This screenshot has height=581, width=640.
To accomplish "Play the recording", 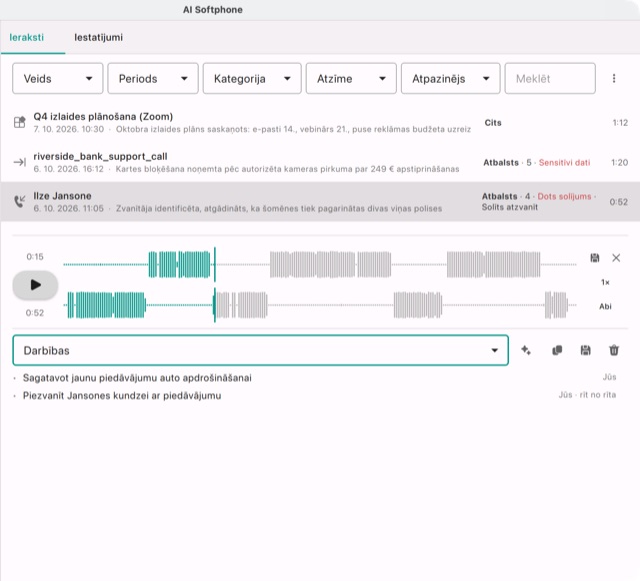I will (35, 285).
